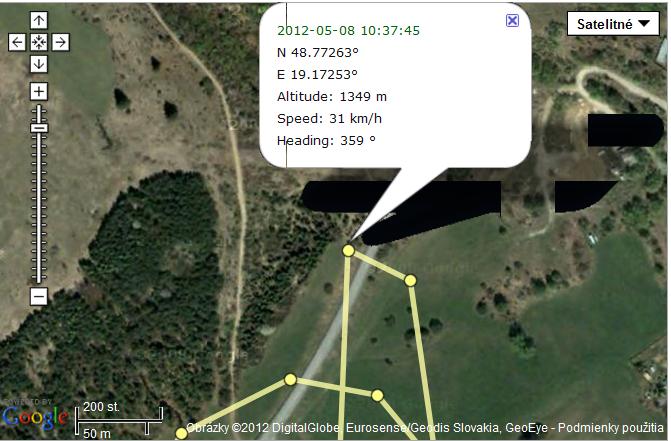
Task: Select the track point beside scale bar
Action: tap(181, 434)
